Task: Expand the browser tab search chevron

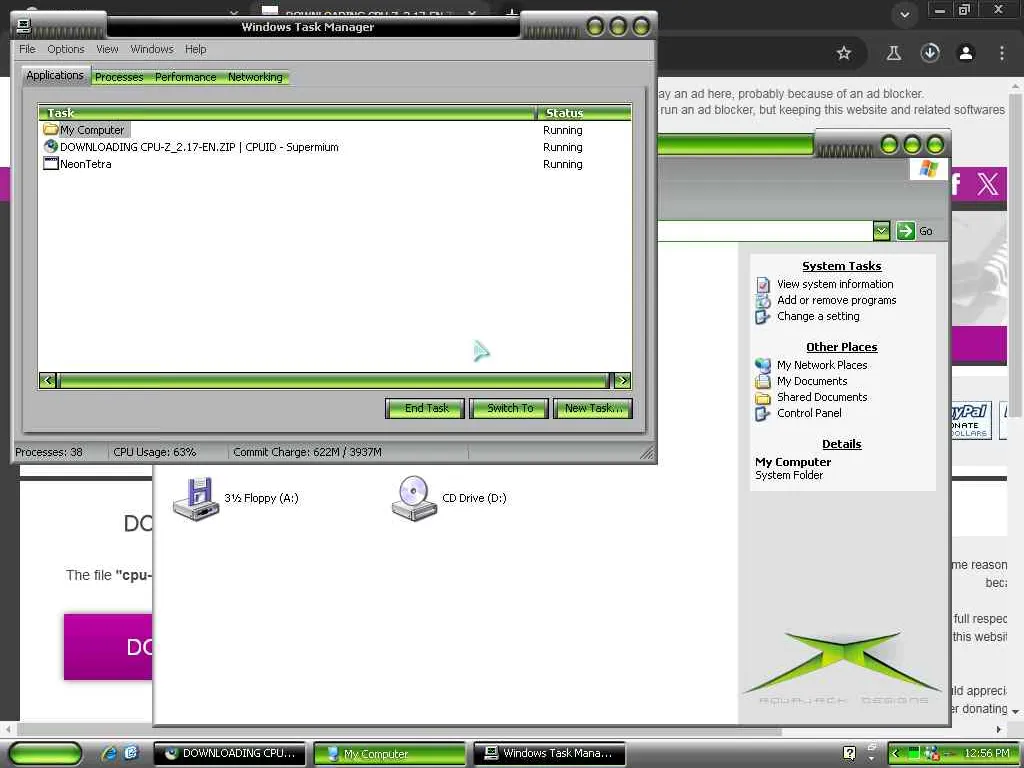Action: 904,14
